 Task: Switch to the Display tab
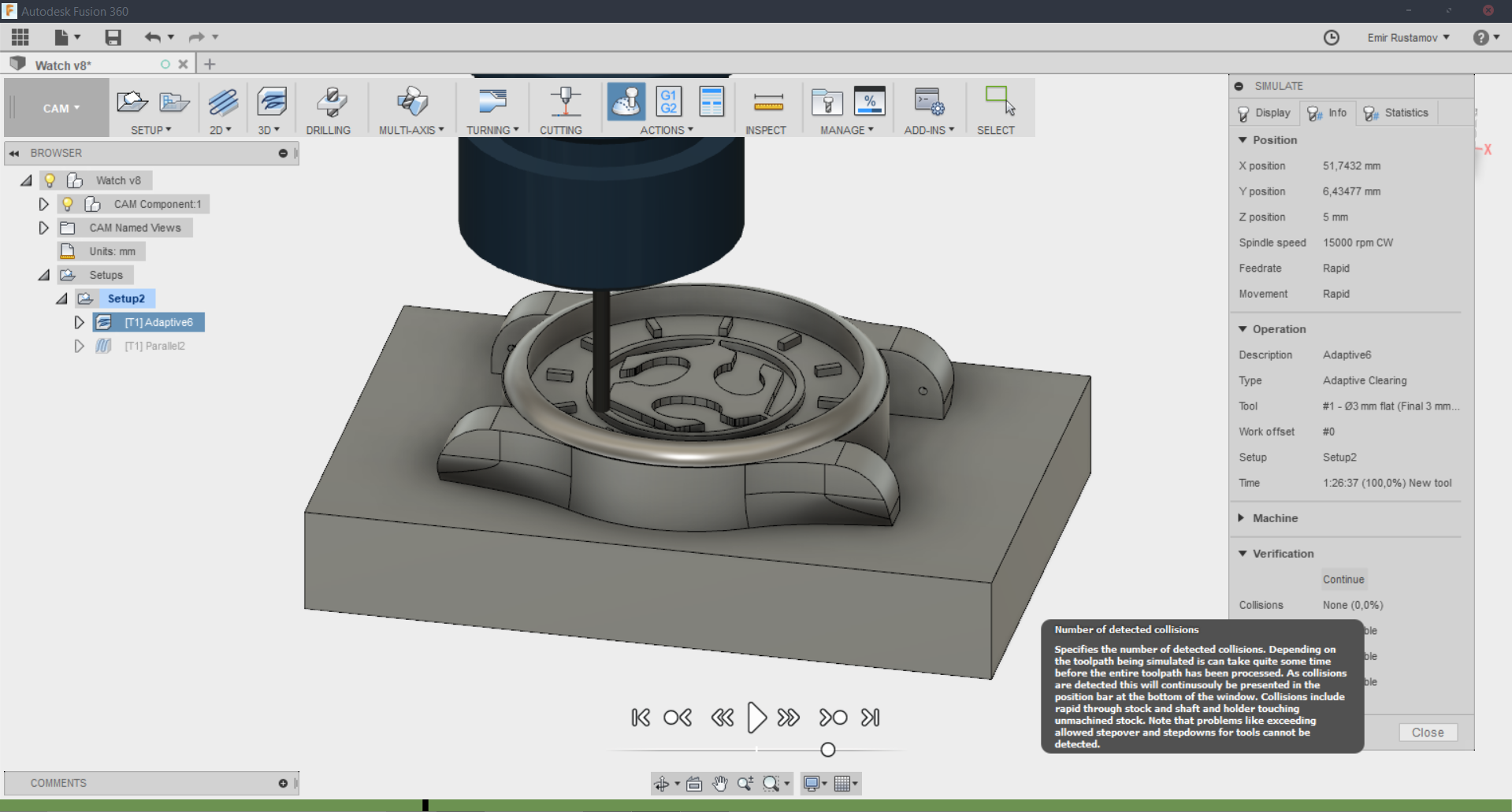(x=1264, y=113)
